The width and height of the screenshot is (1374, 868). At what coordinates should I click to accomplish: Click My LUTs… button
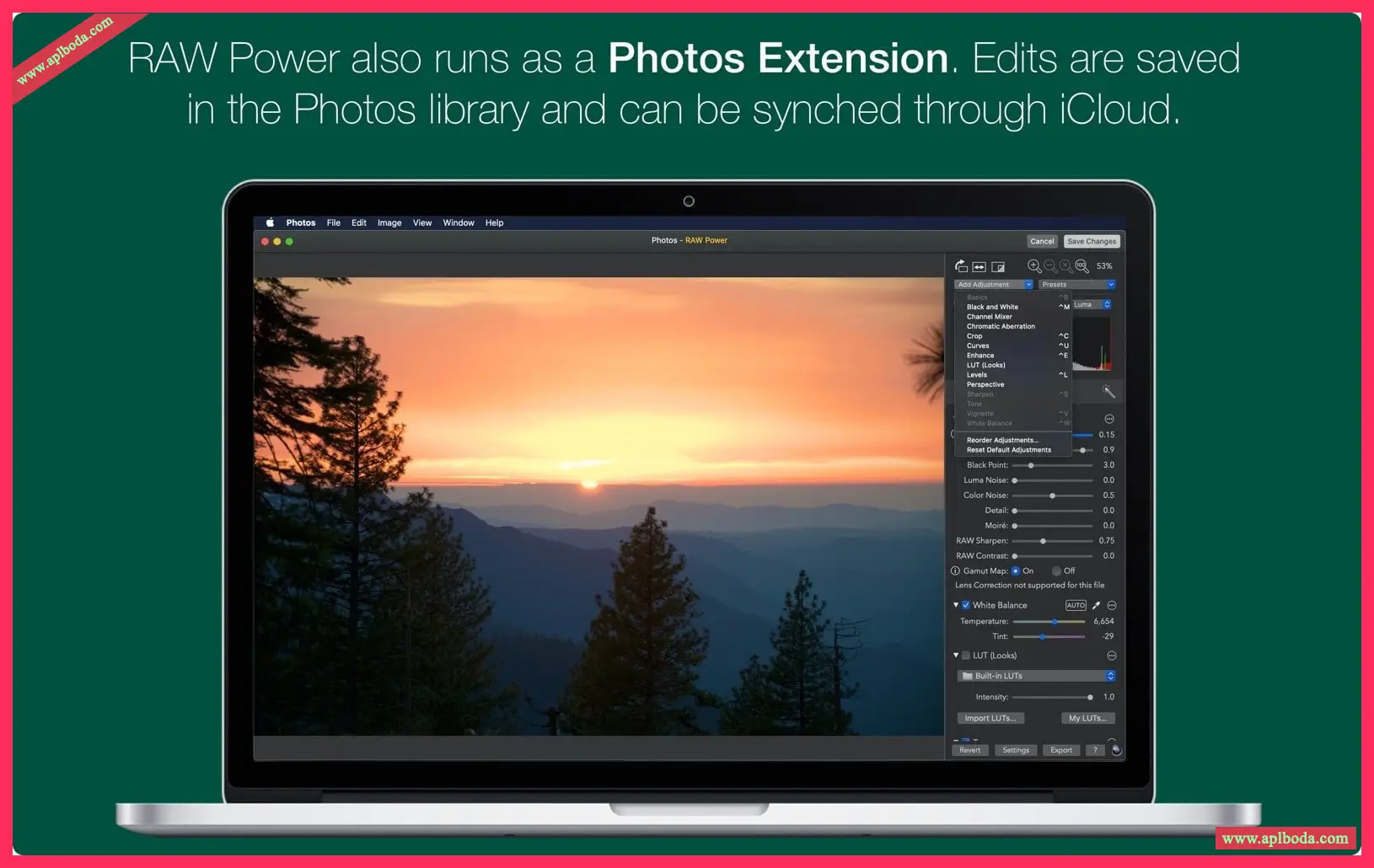pos(1087,718)
